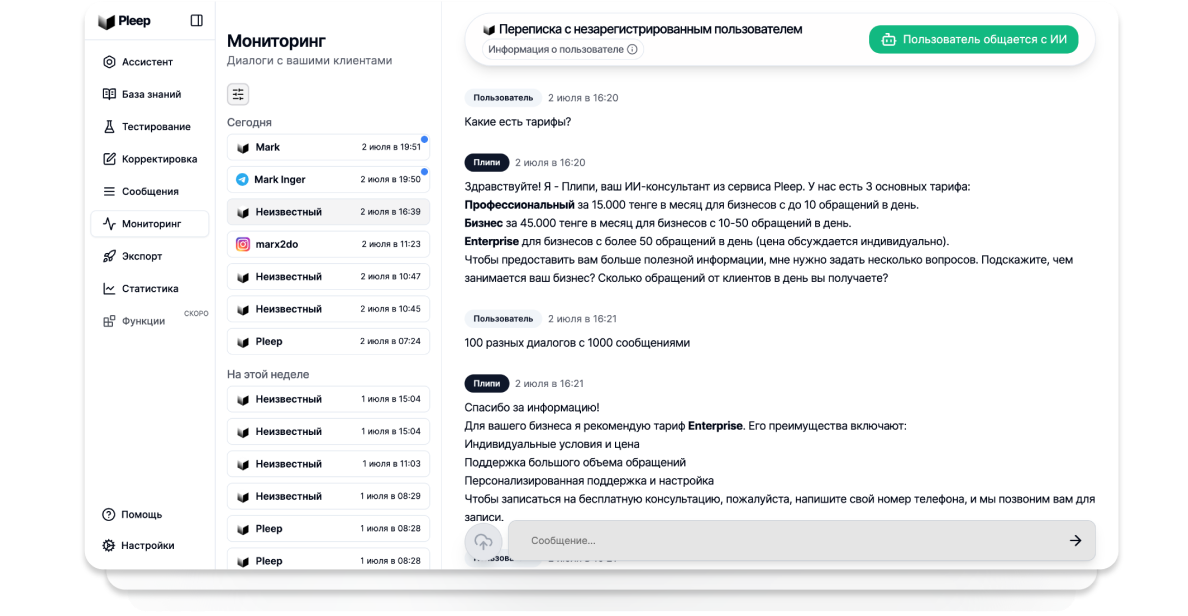Click the Плипи badge at 16:20
1188x616 pixels.
click(486, 162)
